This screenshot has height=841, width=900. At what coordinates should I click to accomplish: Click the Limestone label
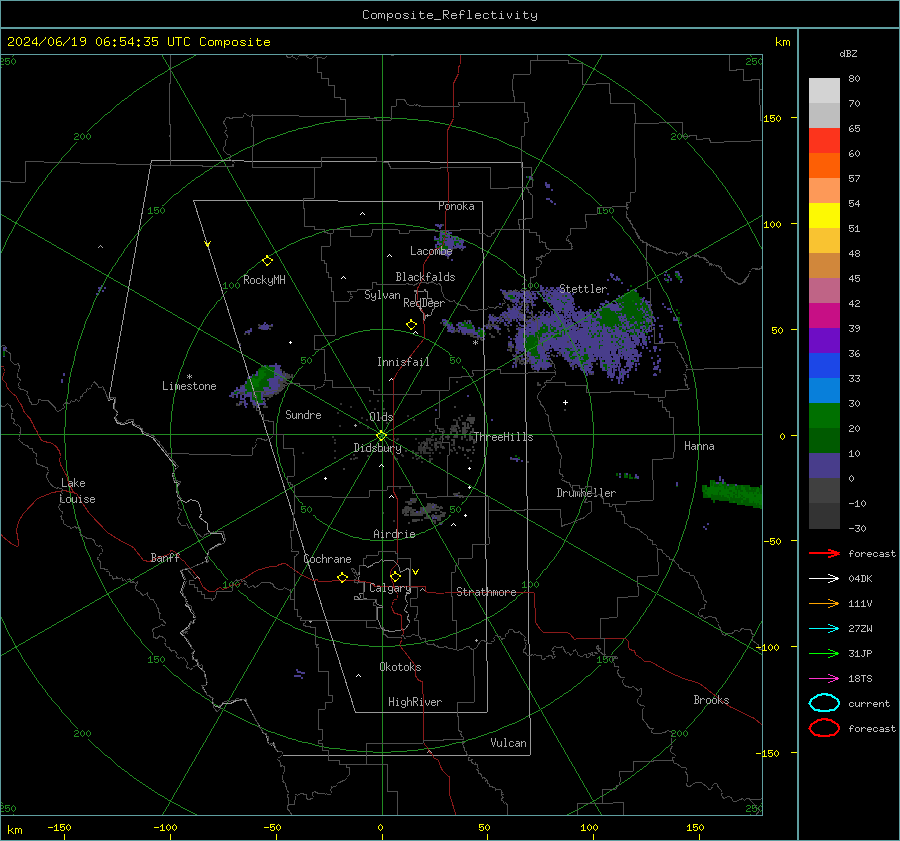(189, 386)
